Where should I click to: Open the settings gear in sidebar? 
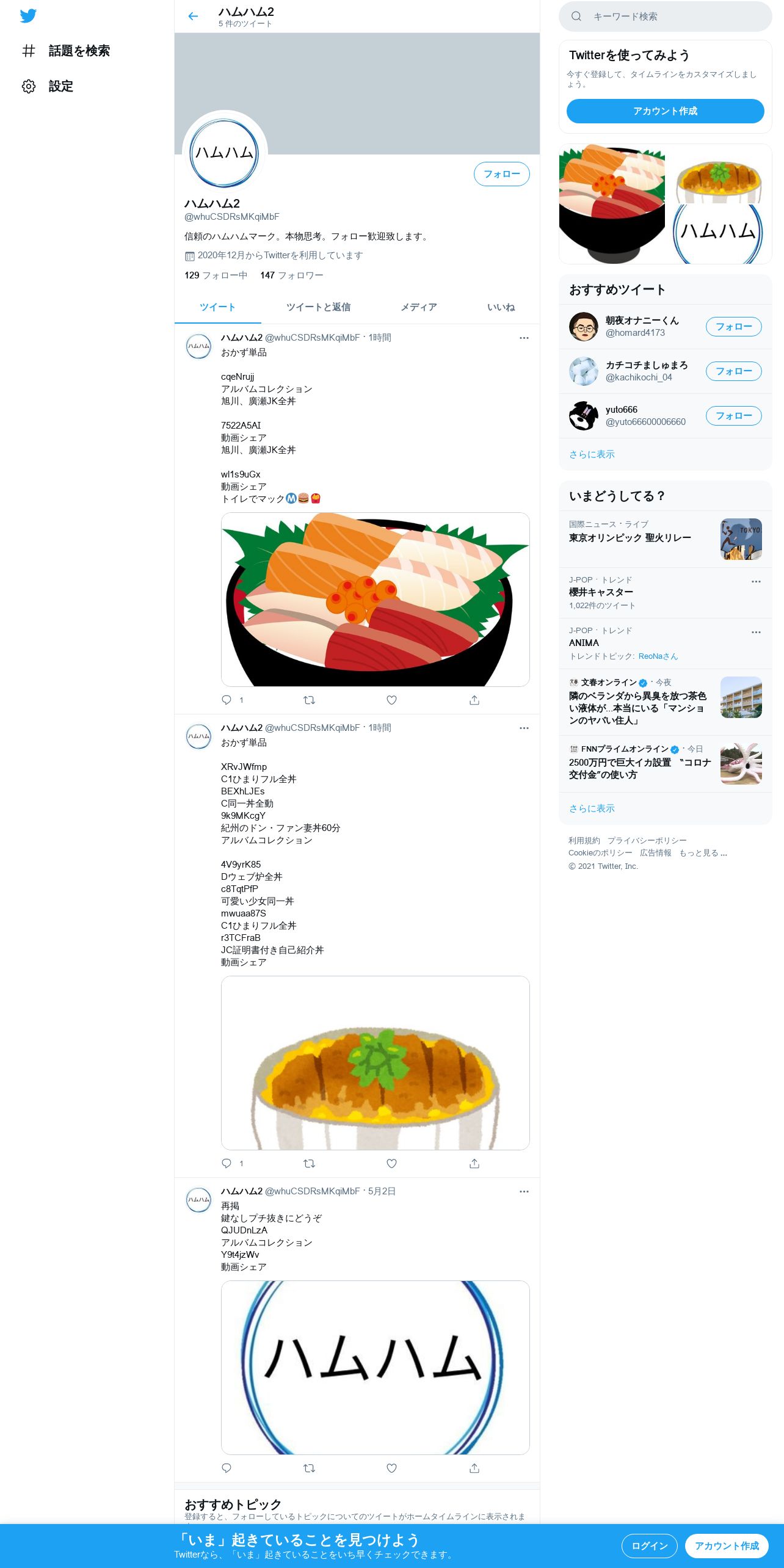(x=29, y=86)
